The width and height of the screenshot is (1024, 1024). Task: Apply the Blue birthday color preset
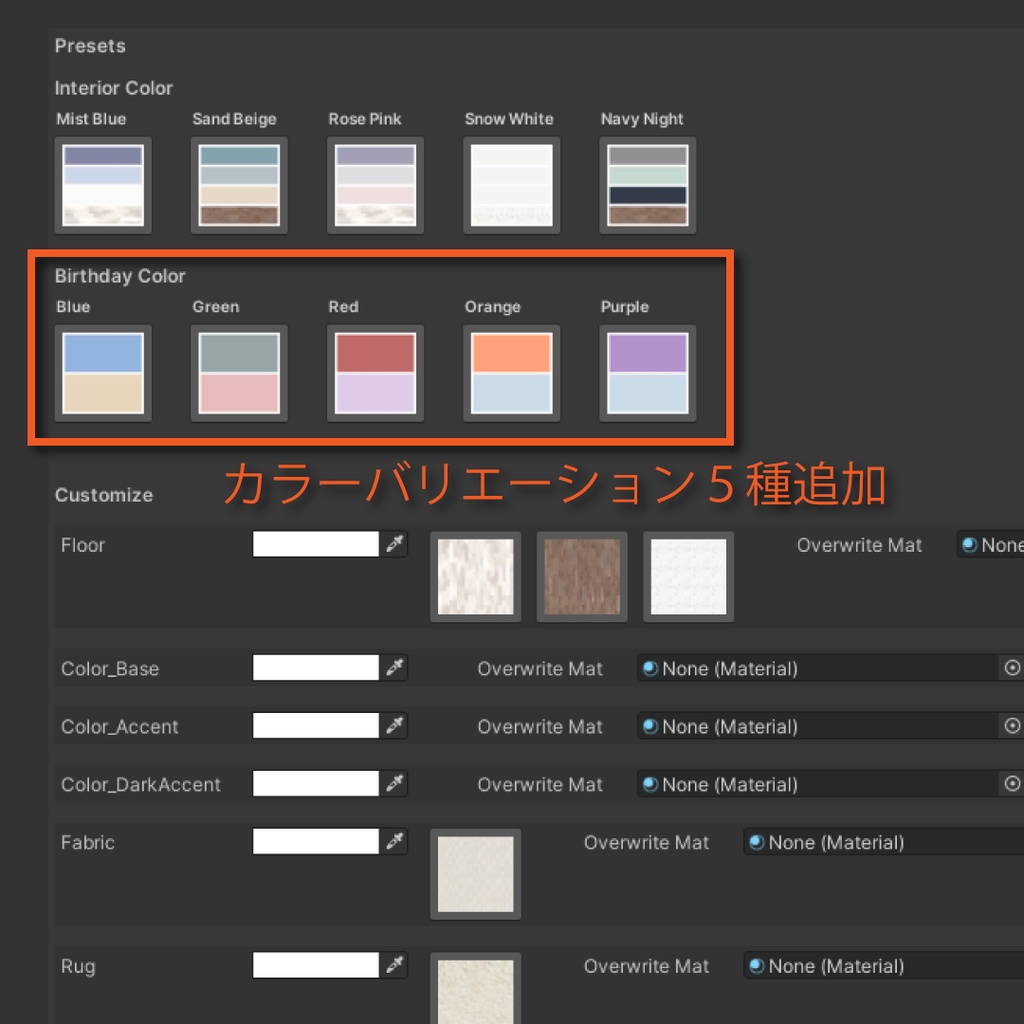click(x=103, y=373)
